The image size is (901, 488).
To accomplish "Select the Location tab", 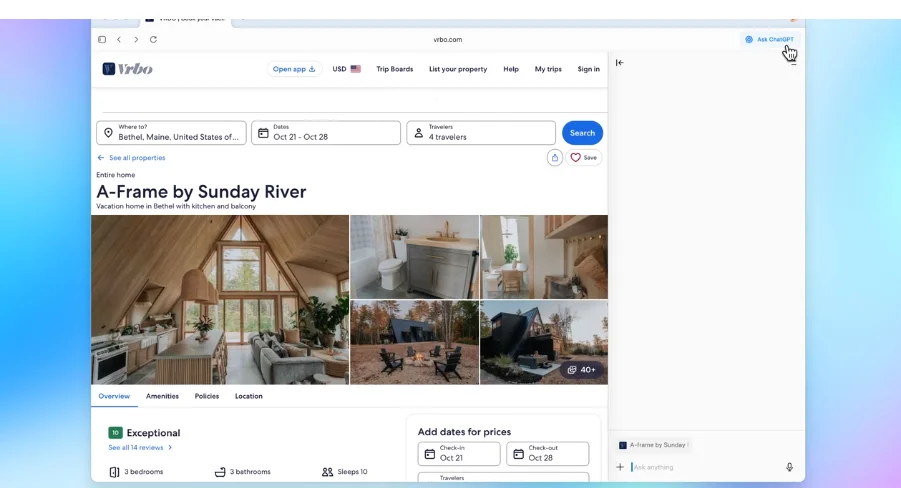I will 249,396.
